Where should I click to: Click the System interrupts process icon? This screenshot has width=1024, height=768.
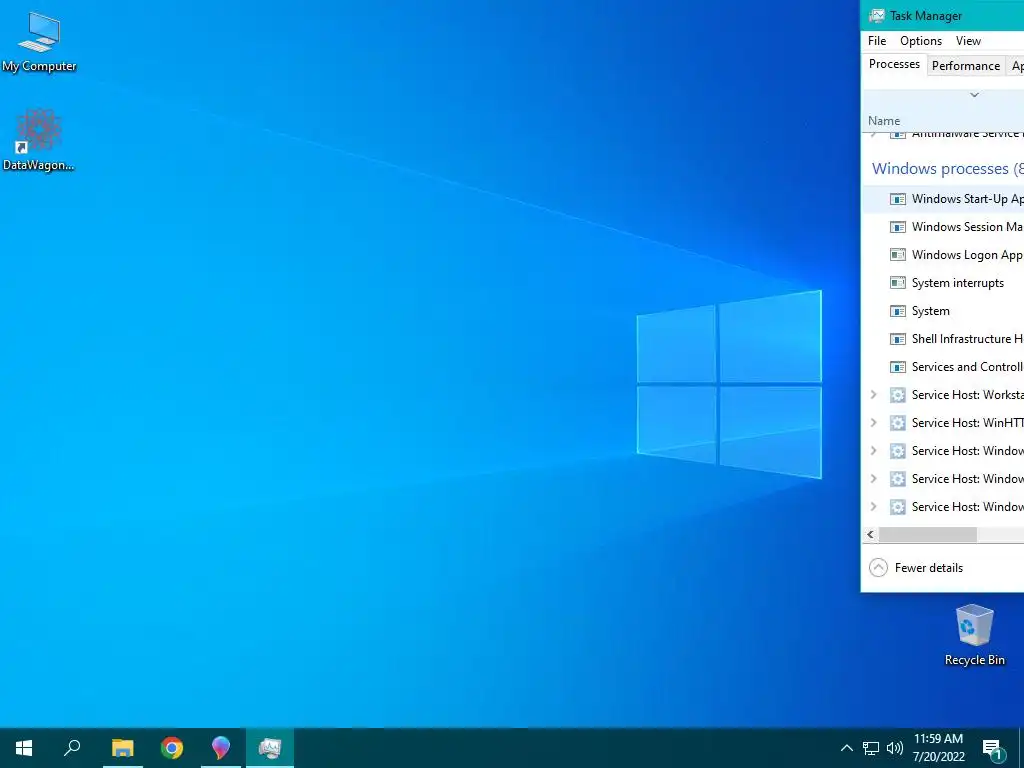[898, 283]
